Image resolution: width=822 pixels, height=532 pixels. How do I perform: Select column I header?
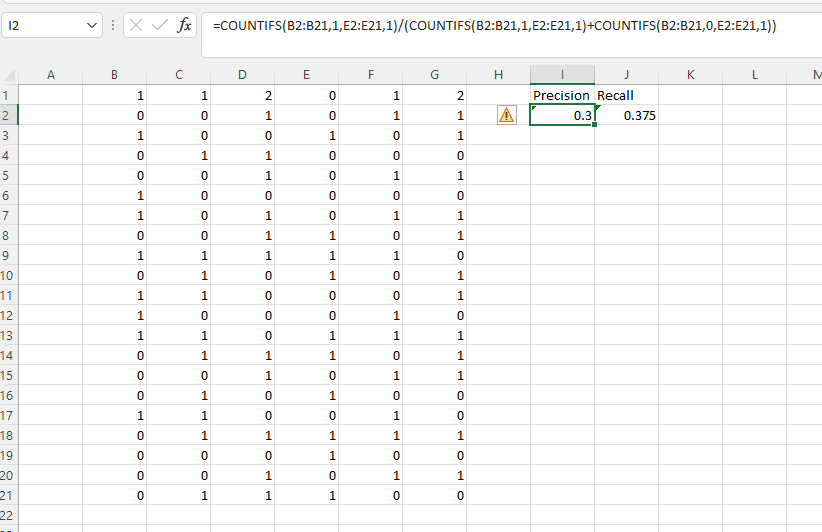coord(563,75)
